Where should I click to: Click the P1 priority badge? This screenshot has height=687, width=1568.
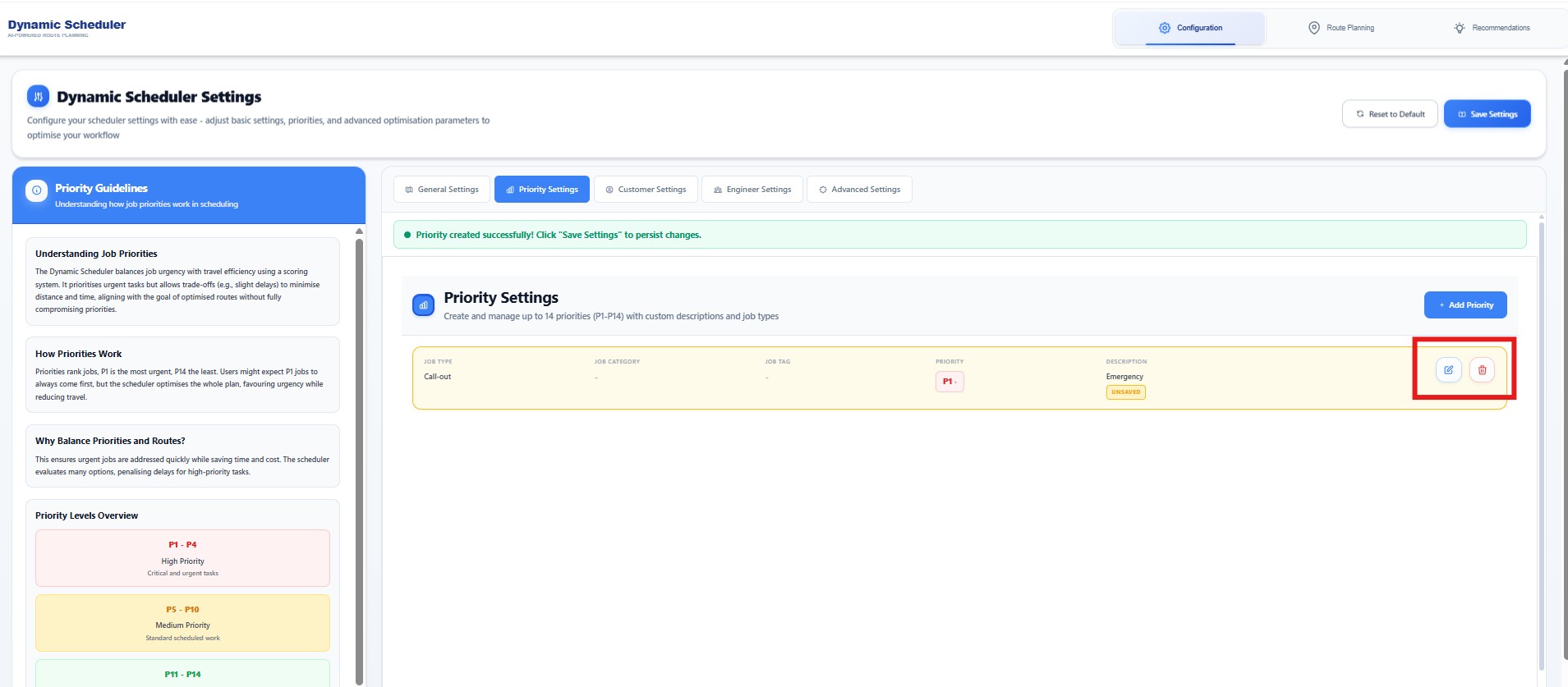pyautogui.click(x=950, y=382)
